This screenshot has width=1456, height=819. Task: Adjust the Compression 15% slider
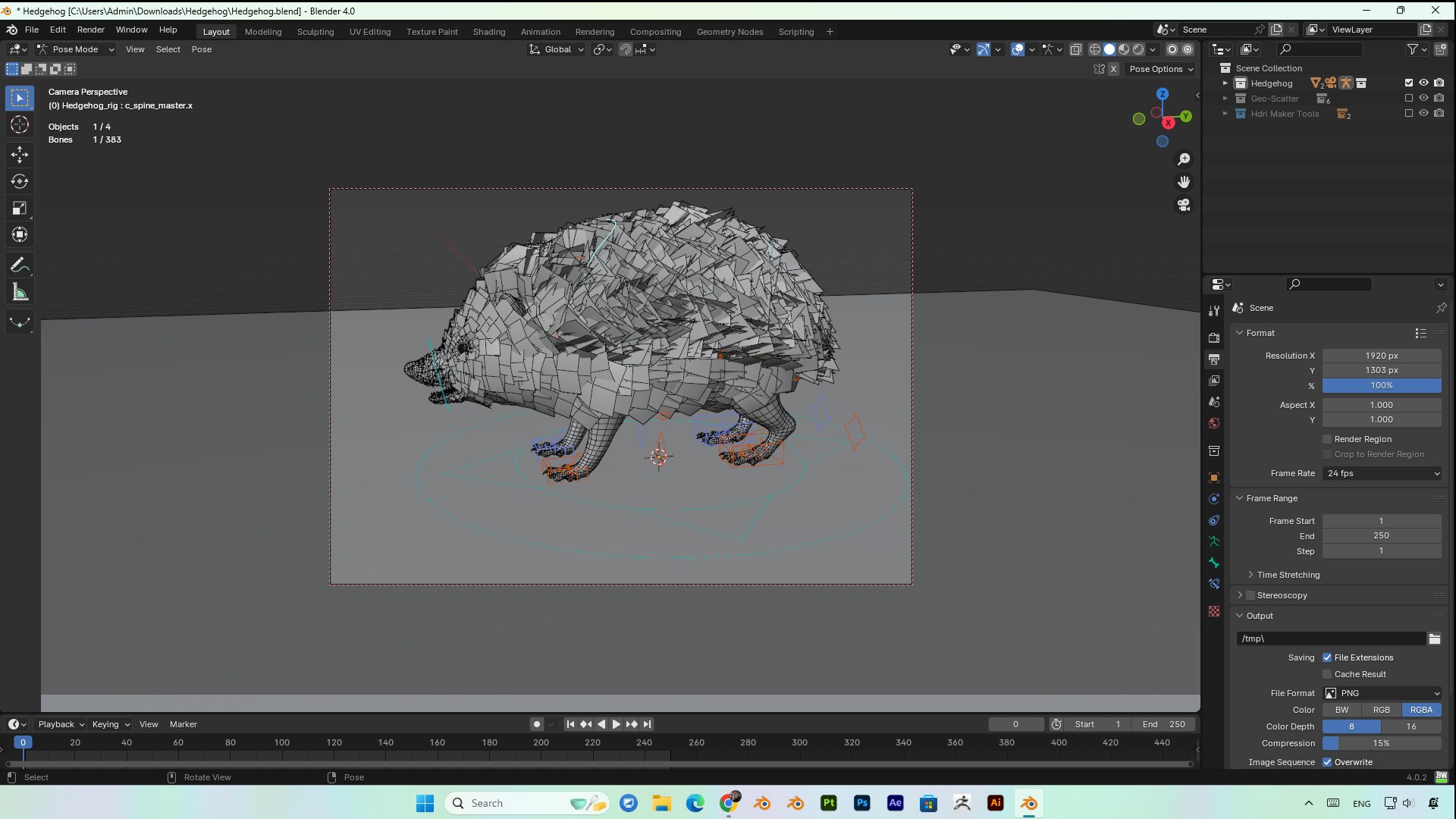pyautogui.click(x=1382, y=743)
